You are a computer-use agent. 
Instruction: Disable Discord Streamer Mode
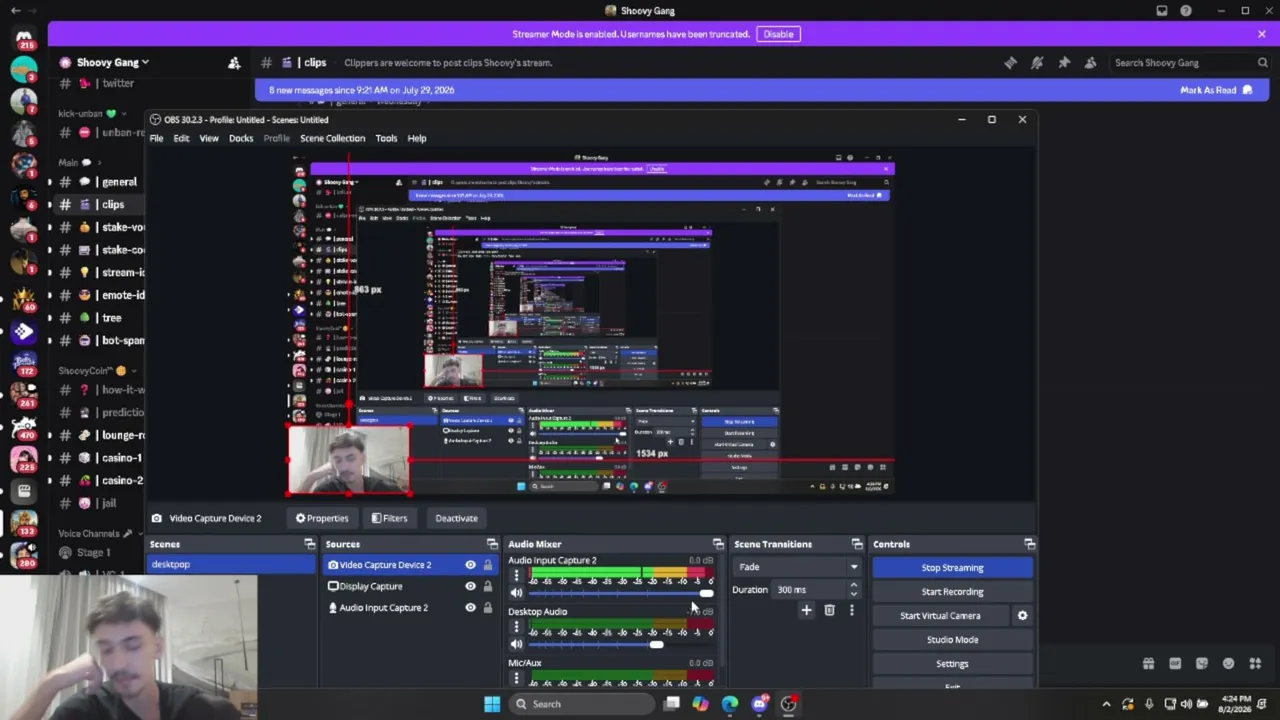click(x=778, y=34)
